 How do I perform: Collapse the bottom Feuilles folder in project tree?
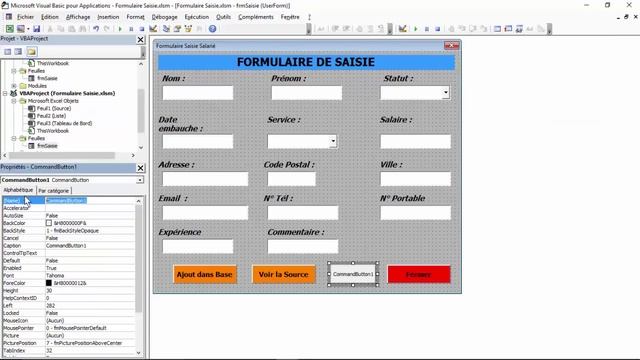point(14,138)
